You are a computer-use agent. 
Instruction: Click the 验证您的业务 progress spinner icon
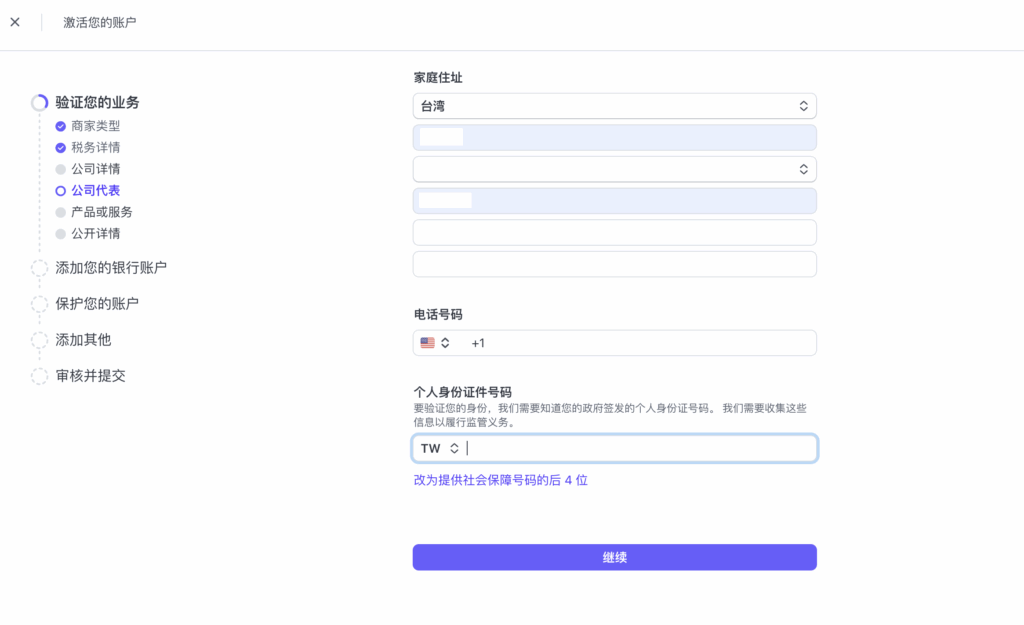40,103
